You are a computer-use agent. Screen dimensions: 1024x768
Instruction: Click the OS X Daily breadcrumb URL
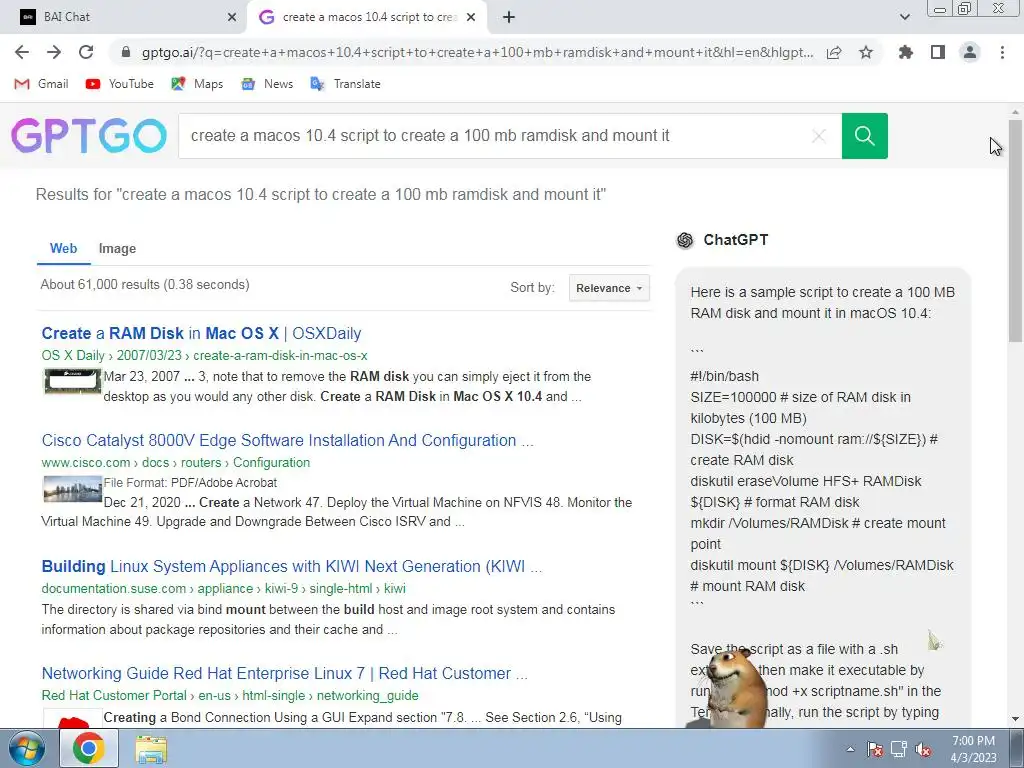[x=204, y=355]
